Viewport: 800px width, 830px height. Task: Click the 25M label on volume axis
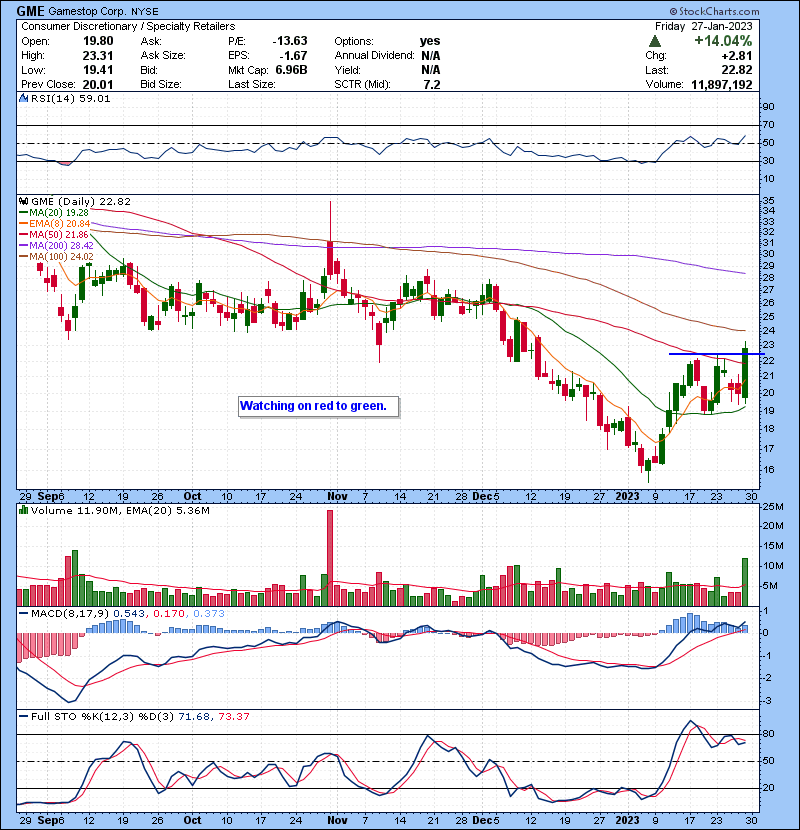772,507
